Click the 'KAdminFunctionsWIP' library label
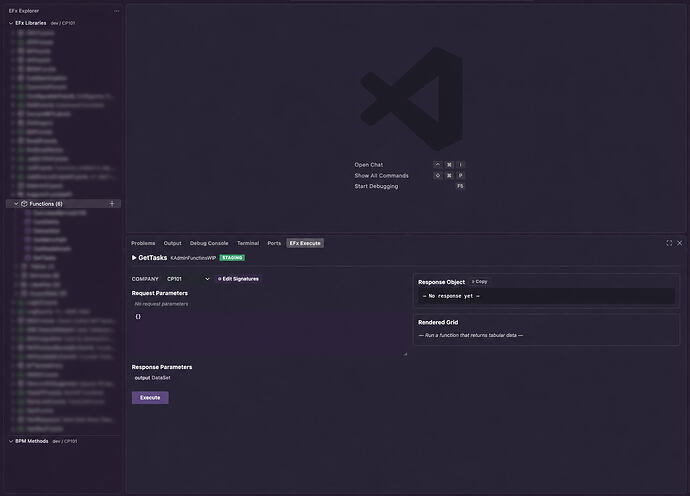Image resolution: width=690 pixels, height=496 pixels. (x=193, y=258)
